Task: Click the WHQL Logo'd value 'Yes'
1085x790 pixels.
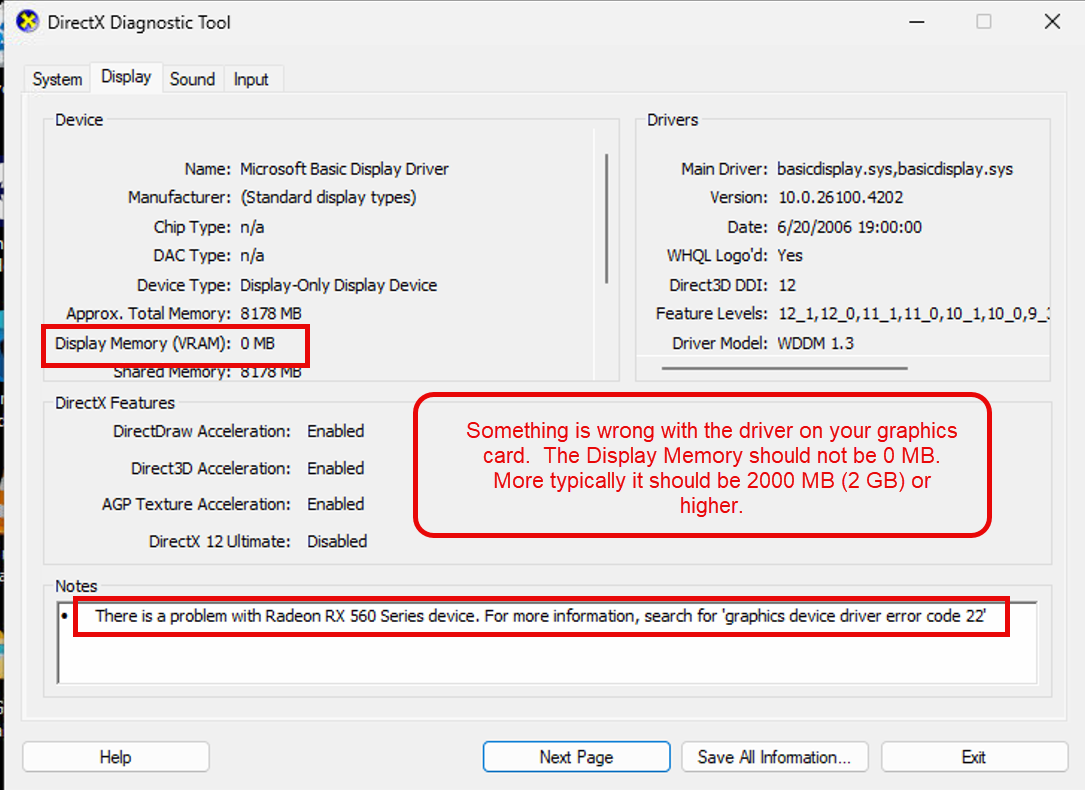Action: click(790, 256)
